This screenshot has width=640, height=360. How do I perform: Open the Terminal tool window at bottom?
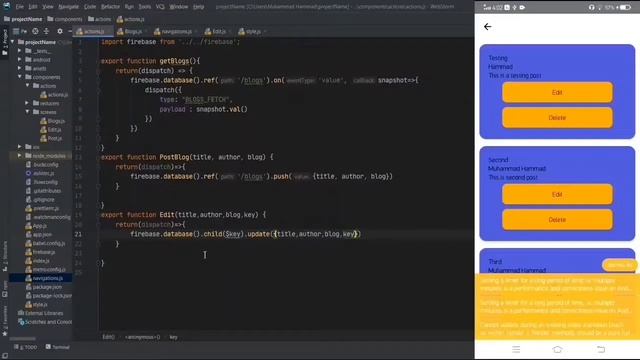coord(58,347)
